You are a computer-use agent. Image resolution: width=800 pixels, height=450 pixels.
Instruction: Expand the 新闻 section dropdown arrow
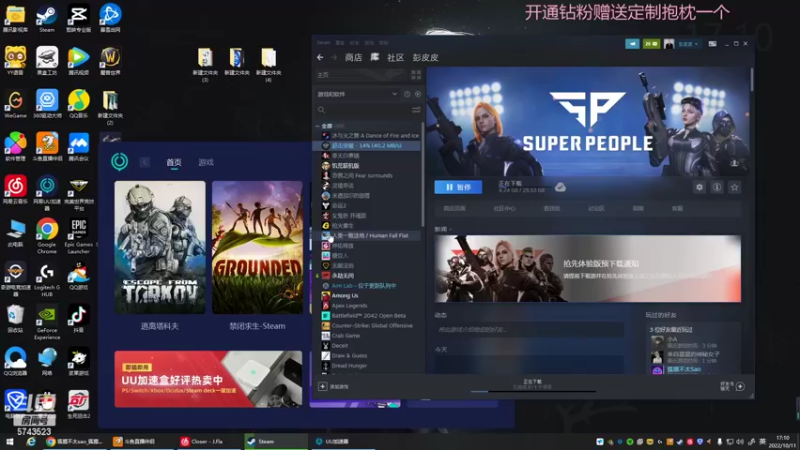[x=451, y=230]
